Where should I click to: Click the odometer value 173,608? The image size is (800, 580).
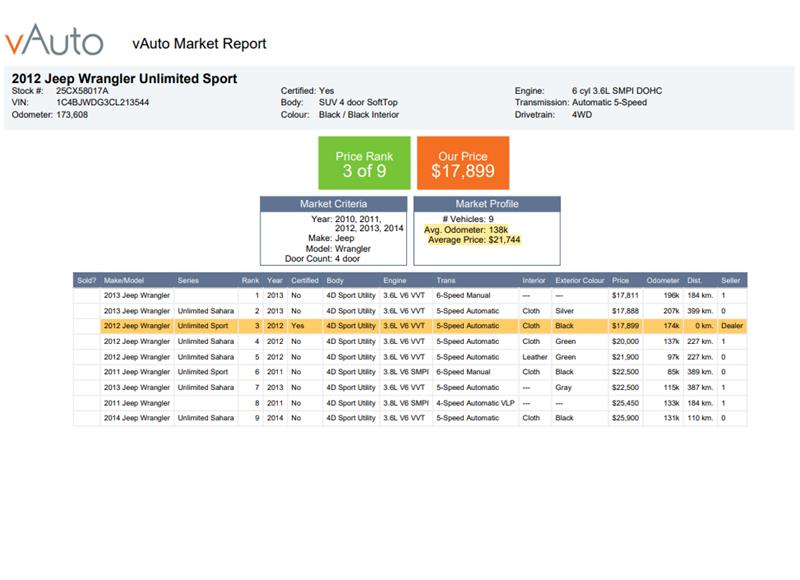coord(72,115)
